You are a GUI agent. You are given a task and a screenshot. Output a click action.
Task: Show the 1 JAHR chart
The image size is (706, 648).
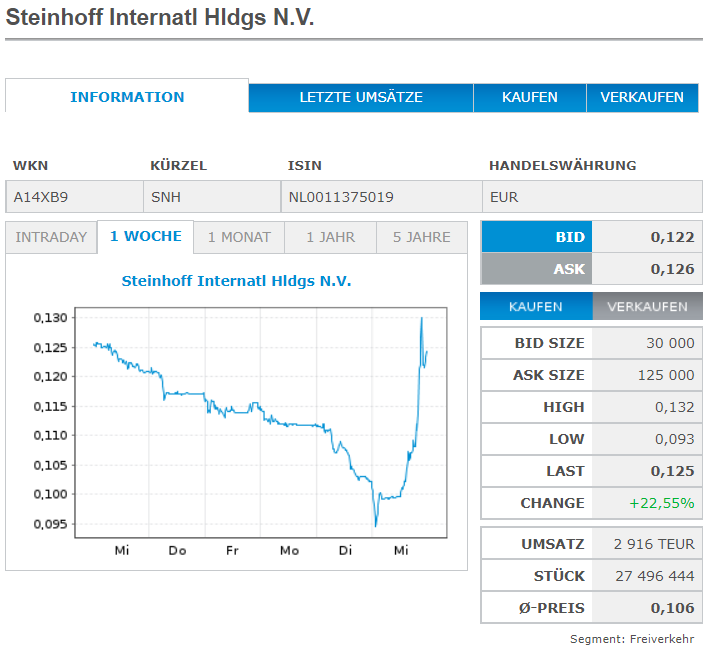pos(330,237)
